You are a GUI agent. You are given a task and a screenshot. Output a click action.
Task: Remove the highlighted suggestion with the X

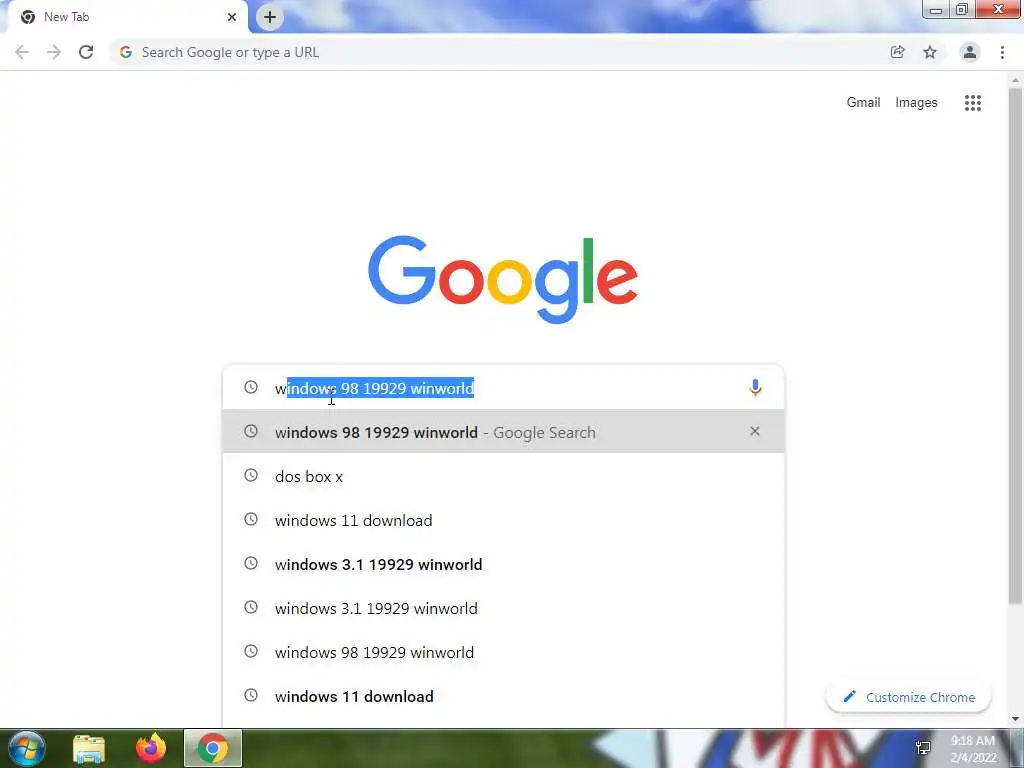(755, 432)
